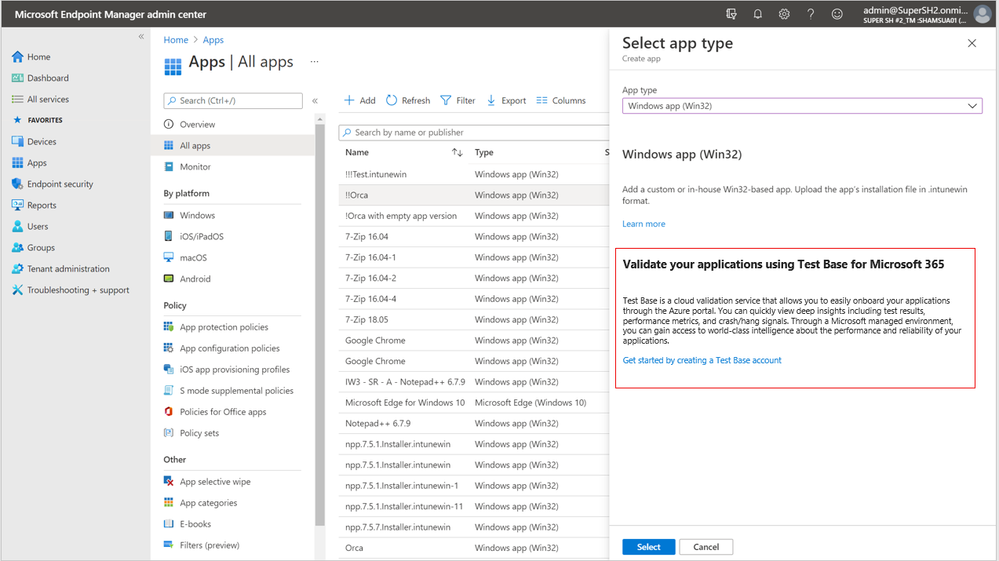
Task: Open the notifications bell icon
Action: (x=758, y=14)
